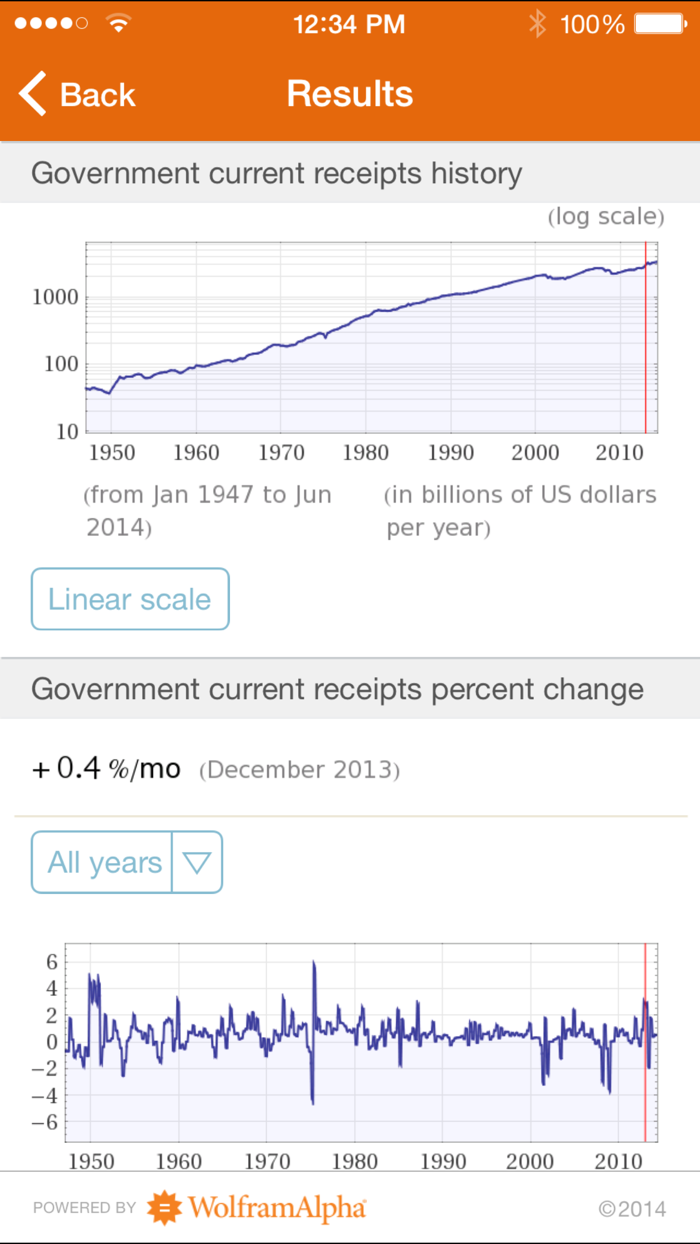Image resolution: width=700 pixels, height=1244 pixels.
Task: Tap the battery indicator icon
Action: (x=660, y=23)
